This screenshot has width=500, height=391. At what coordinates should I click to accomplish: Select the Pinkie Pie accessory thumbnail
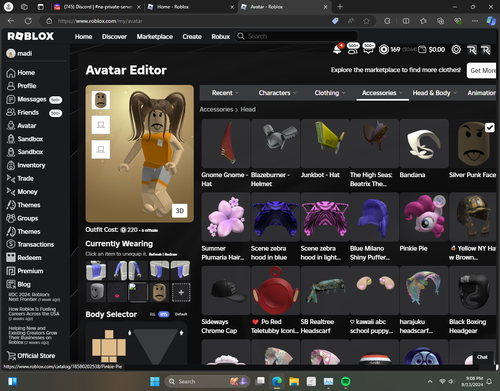424,217
